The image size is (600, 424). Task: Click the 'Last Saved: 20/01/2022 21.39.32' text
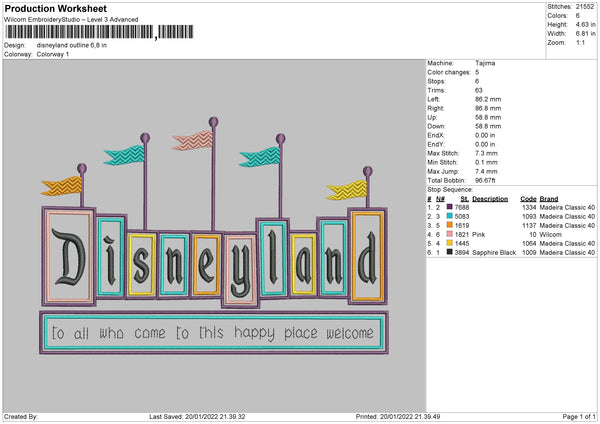click(x=197, y=416)
